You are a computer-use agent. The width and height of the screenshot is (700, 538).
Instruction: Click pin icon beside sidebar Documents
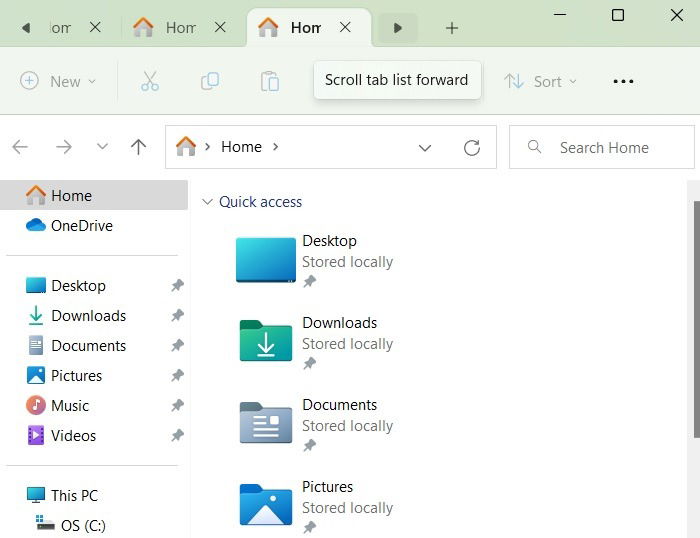pyautogui.click(x=177, y=345)
